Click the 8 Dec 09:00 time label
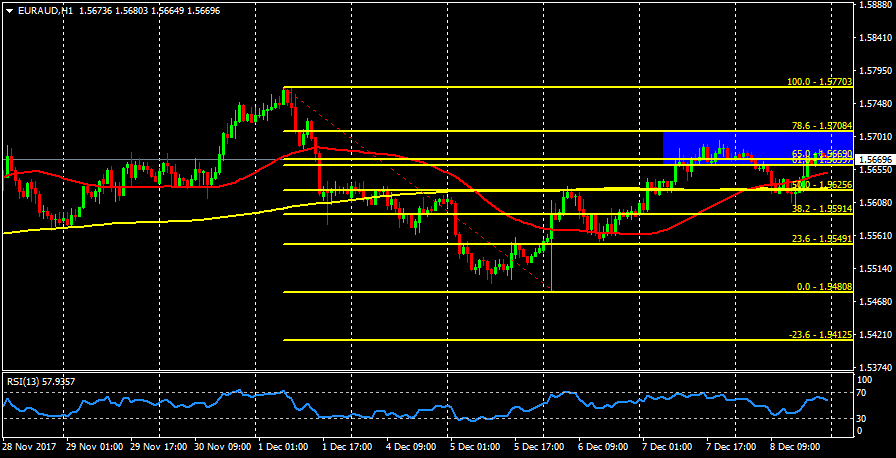 tap(798, 446)
